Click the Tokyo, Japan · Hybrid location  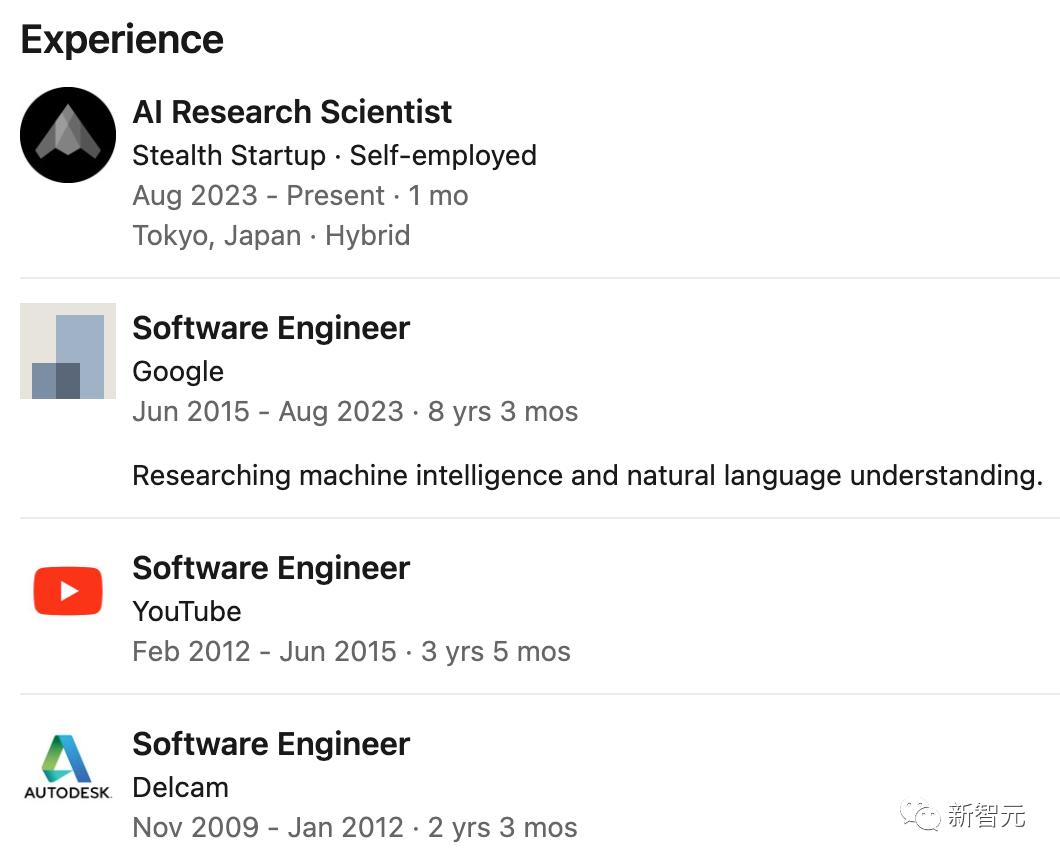(x=271, y=236)
